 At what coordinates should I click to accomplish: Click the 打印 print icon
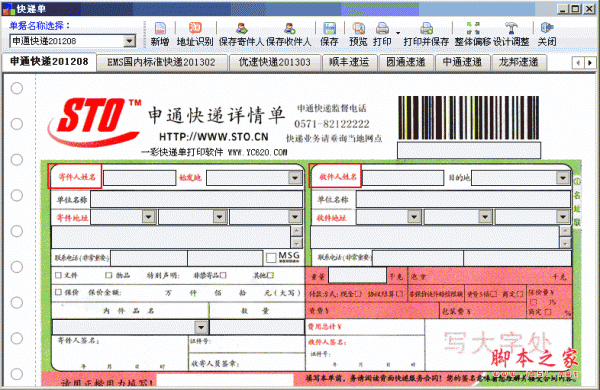tap(382, 28)
